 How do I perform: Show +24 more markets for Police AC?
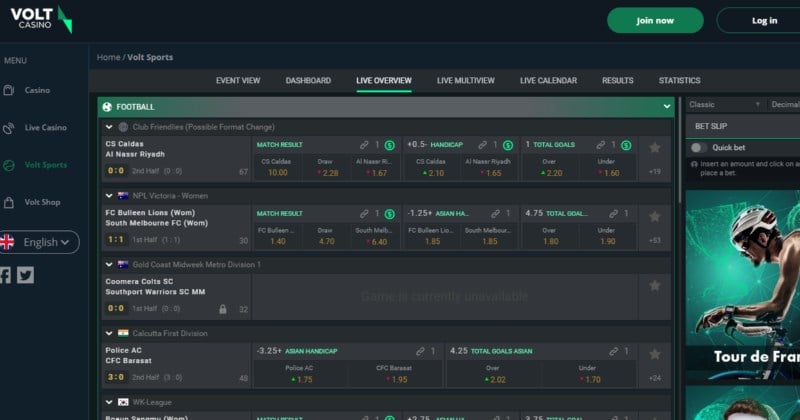pos(655,378)
